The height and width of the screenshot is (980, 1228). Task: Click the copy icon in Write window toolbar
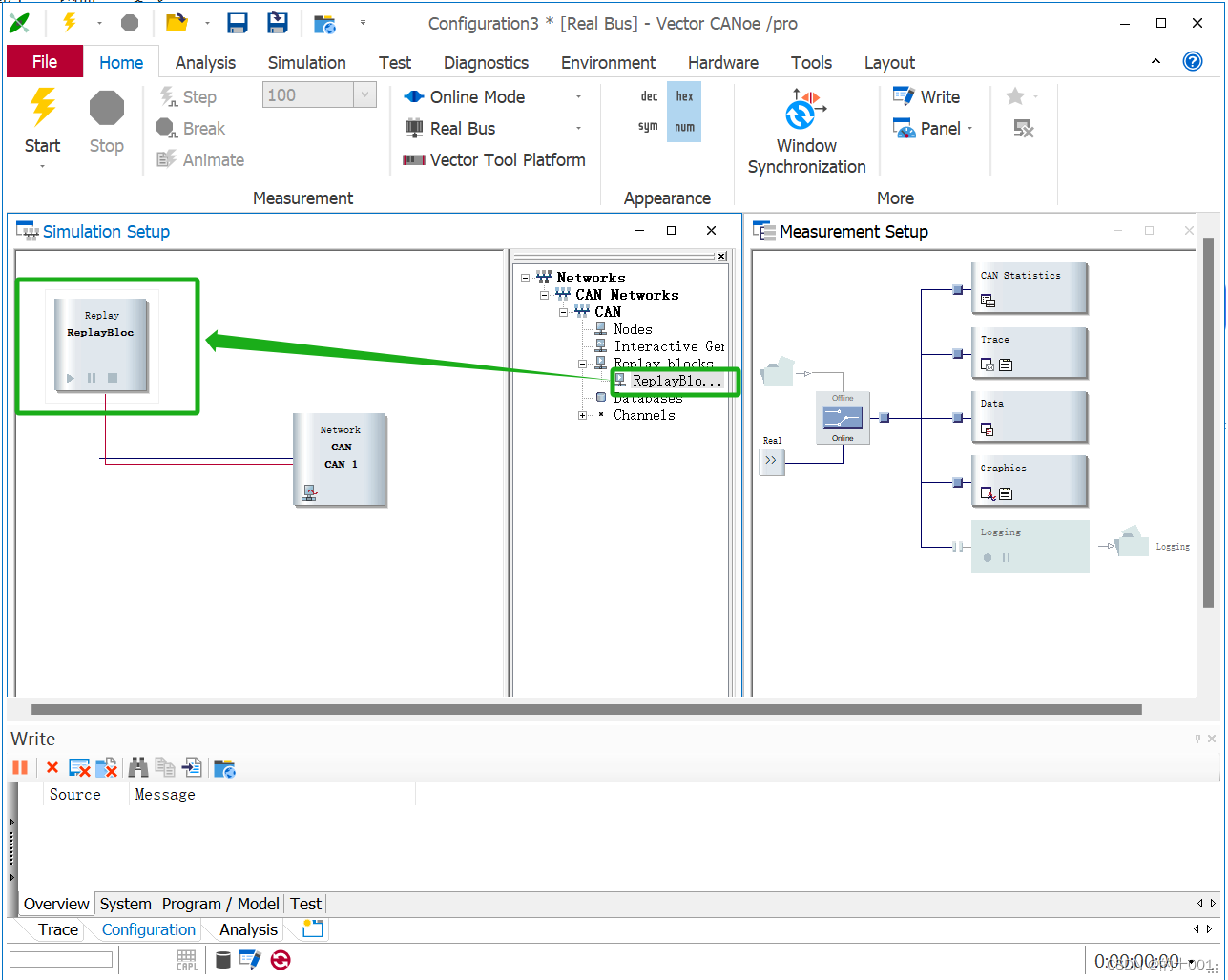click(165, 767)
